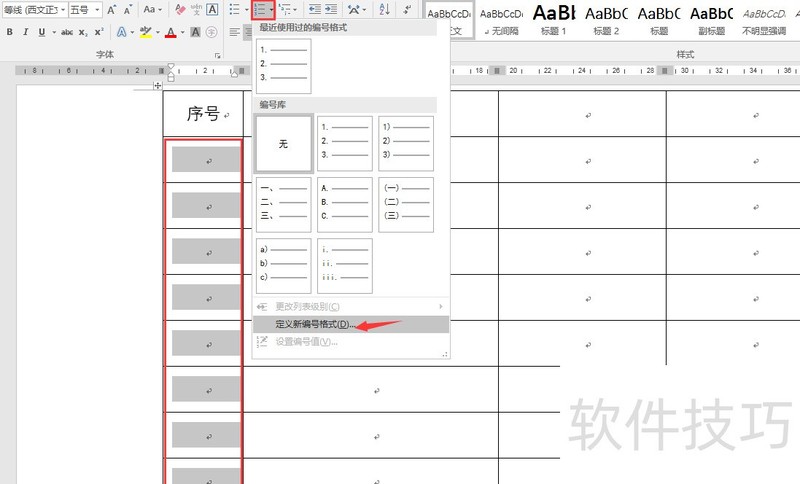The image size is (800, 484).
Task: Open font name dropdown
Action: 63,10
